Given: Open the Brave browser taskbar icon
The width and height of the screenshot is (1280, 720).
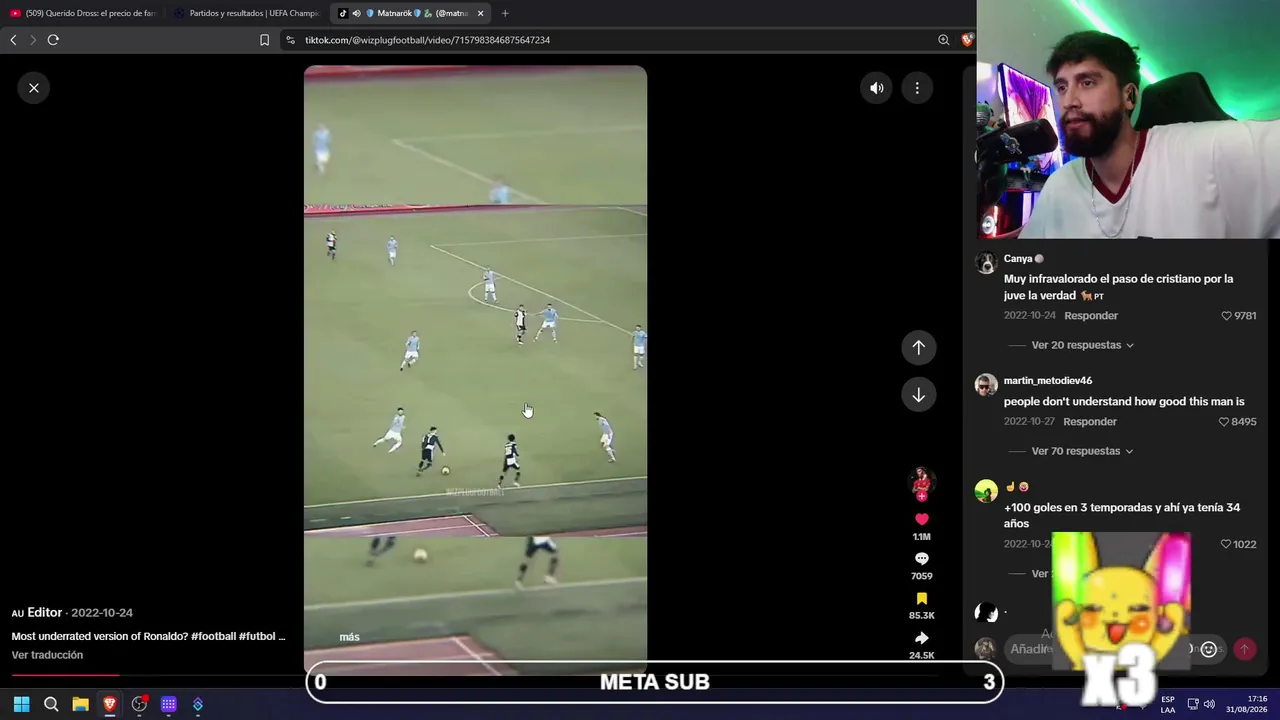Looking at the screenshot, I should click(110, 704).
